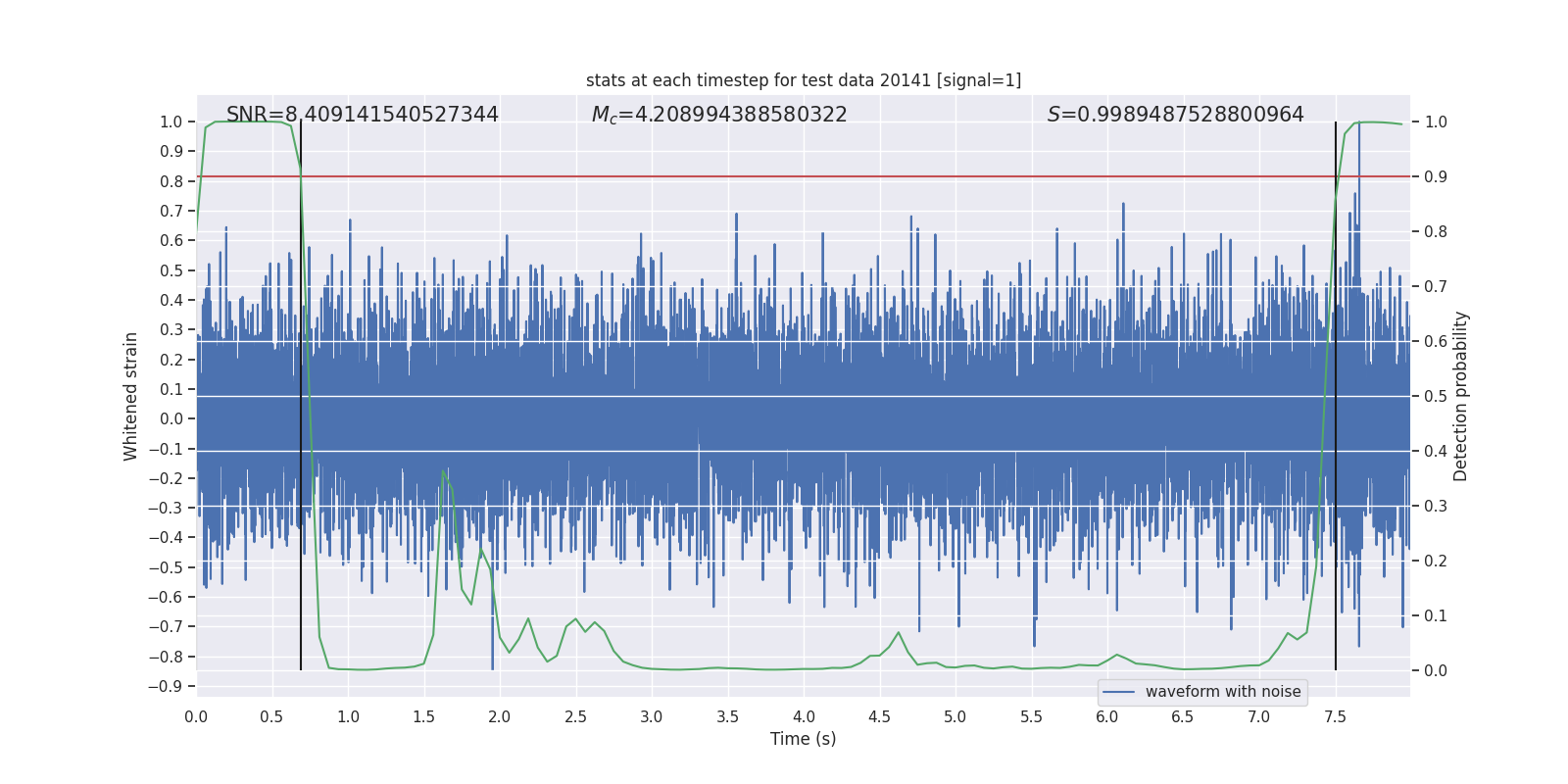Click the blue line sample in the legend
The height and width of the screenshot is (784, 1568).
1118,692
